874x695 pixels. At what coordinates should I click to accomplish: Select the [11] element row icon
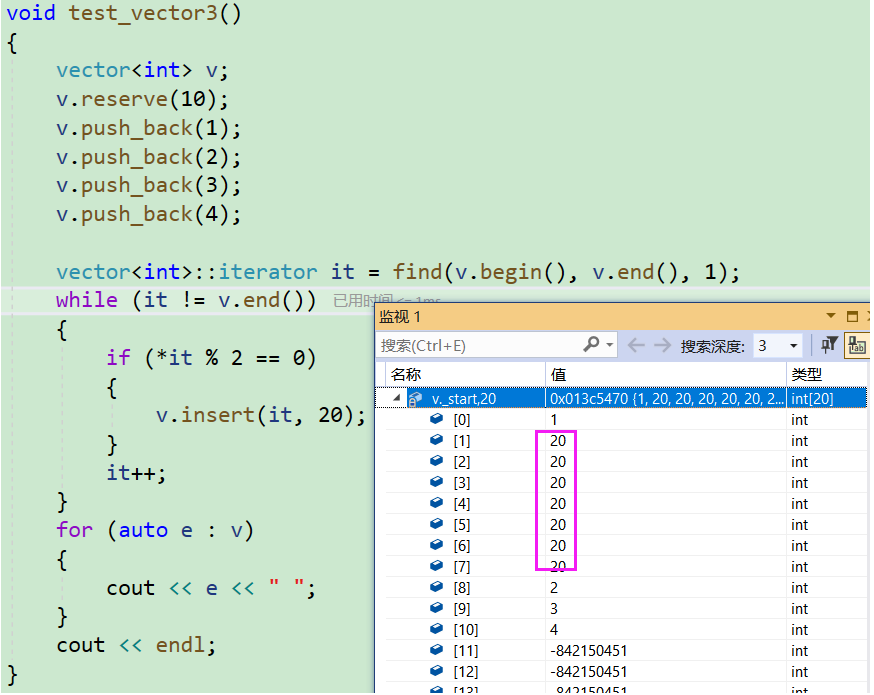click(436, 650)
